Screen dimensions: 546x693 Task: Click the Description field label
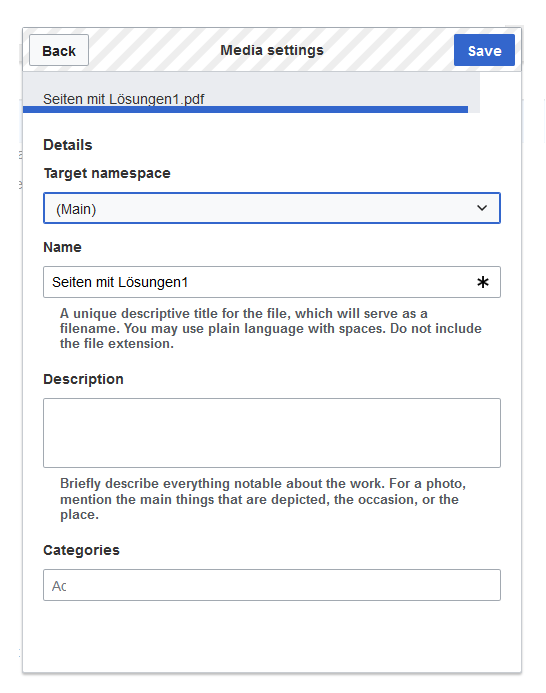[83, 379]
